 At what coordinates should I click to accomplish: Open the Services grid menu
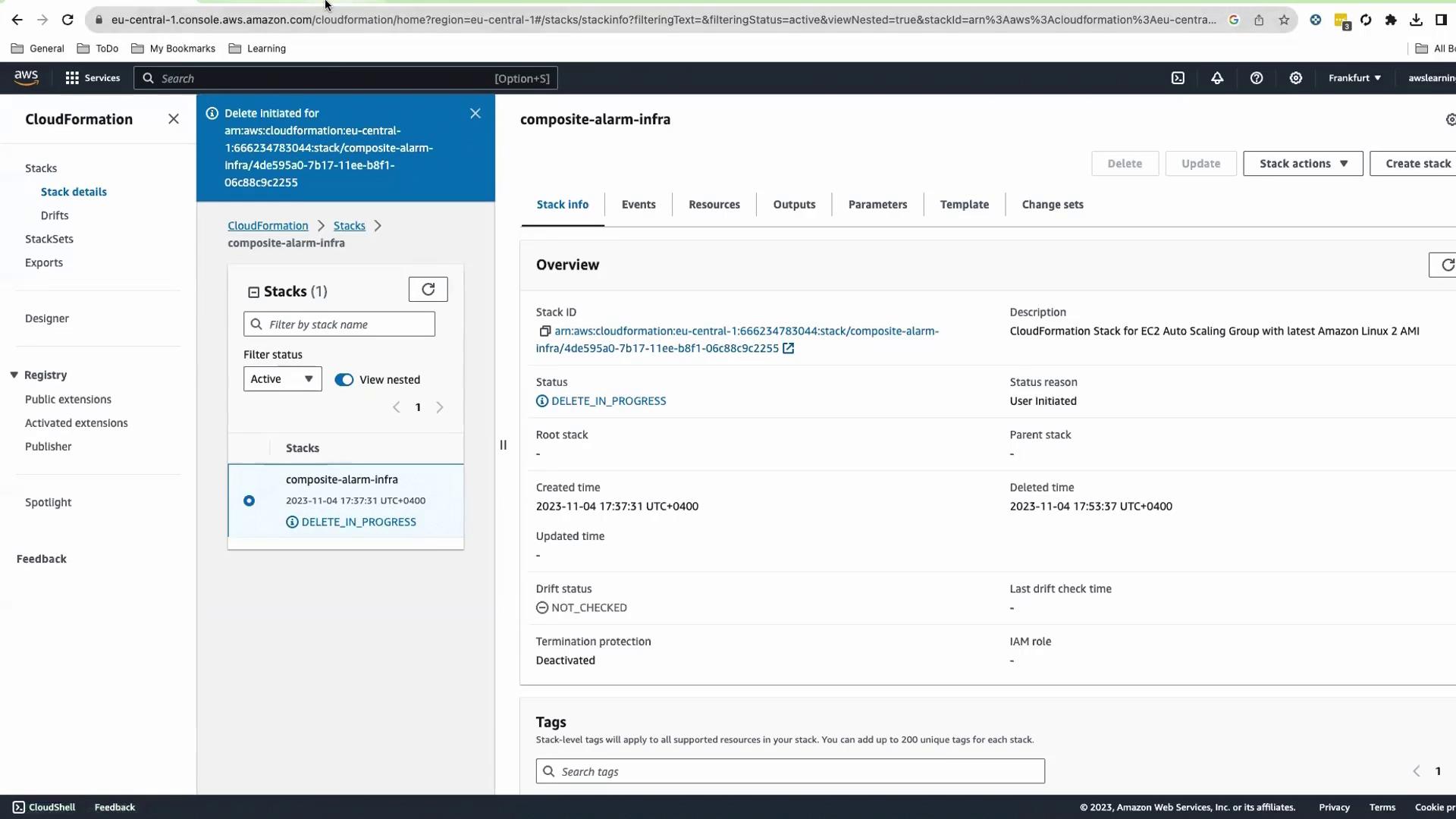(x=93, y=78)
